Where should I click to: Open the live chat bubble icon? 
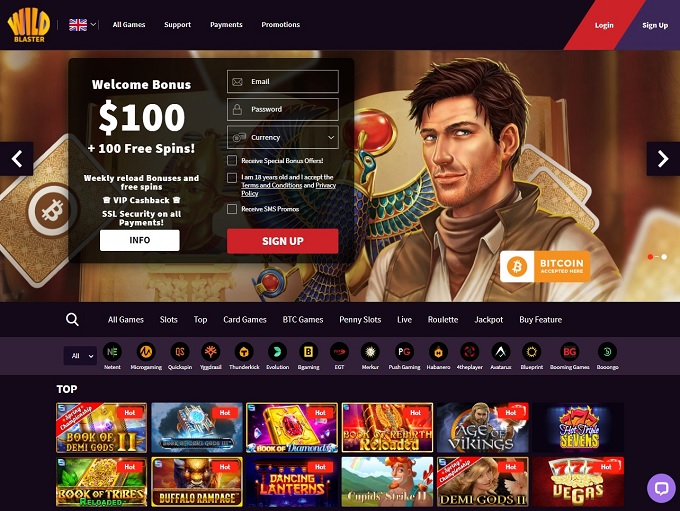[661, 488]
